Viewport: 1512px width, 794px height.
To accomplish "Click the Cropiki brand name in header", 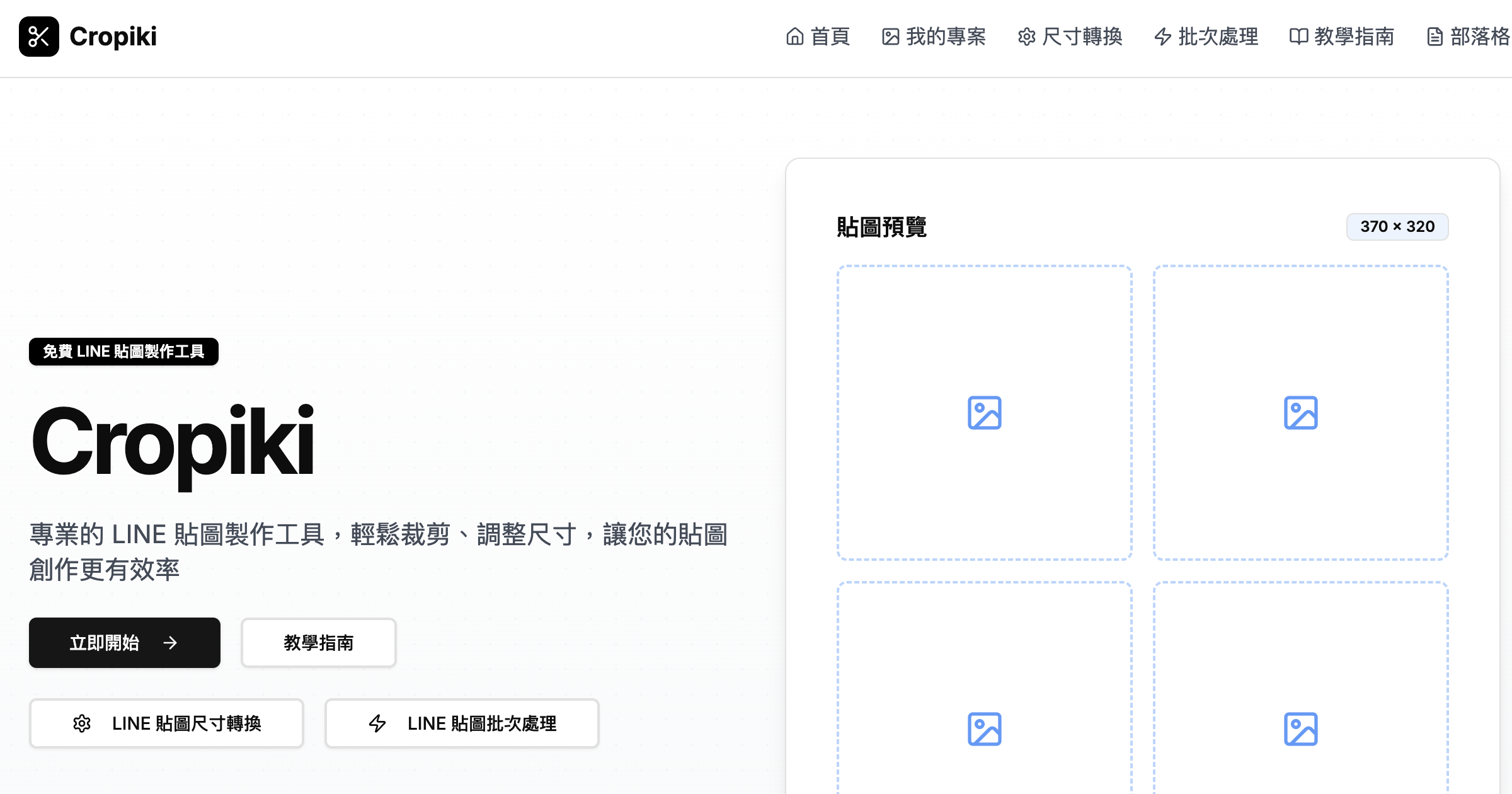I will point(113,37).
